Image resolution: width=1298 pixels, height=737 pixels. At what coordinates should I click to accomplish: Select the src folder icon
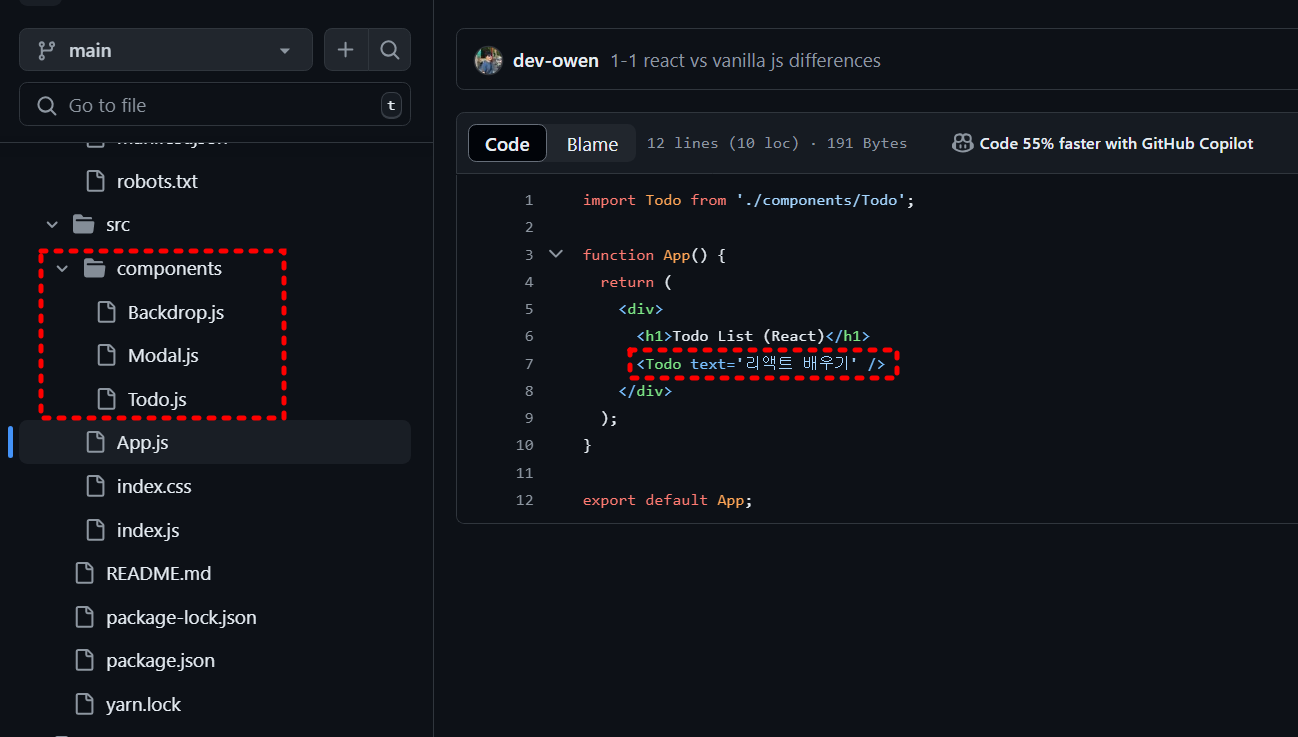(84, 225)
